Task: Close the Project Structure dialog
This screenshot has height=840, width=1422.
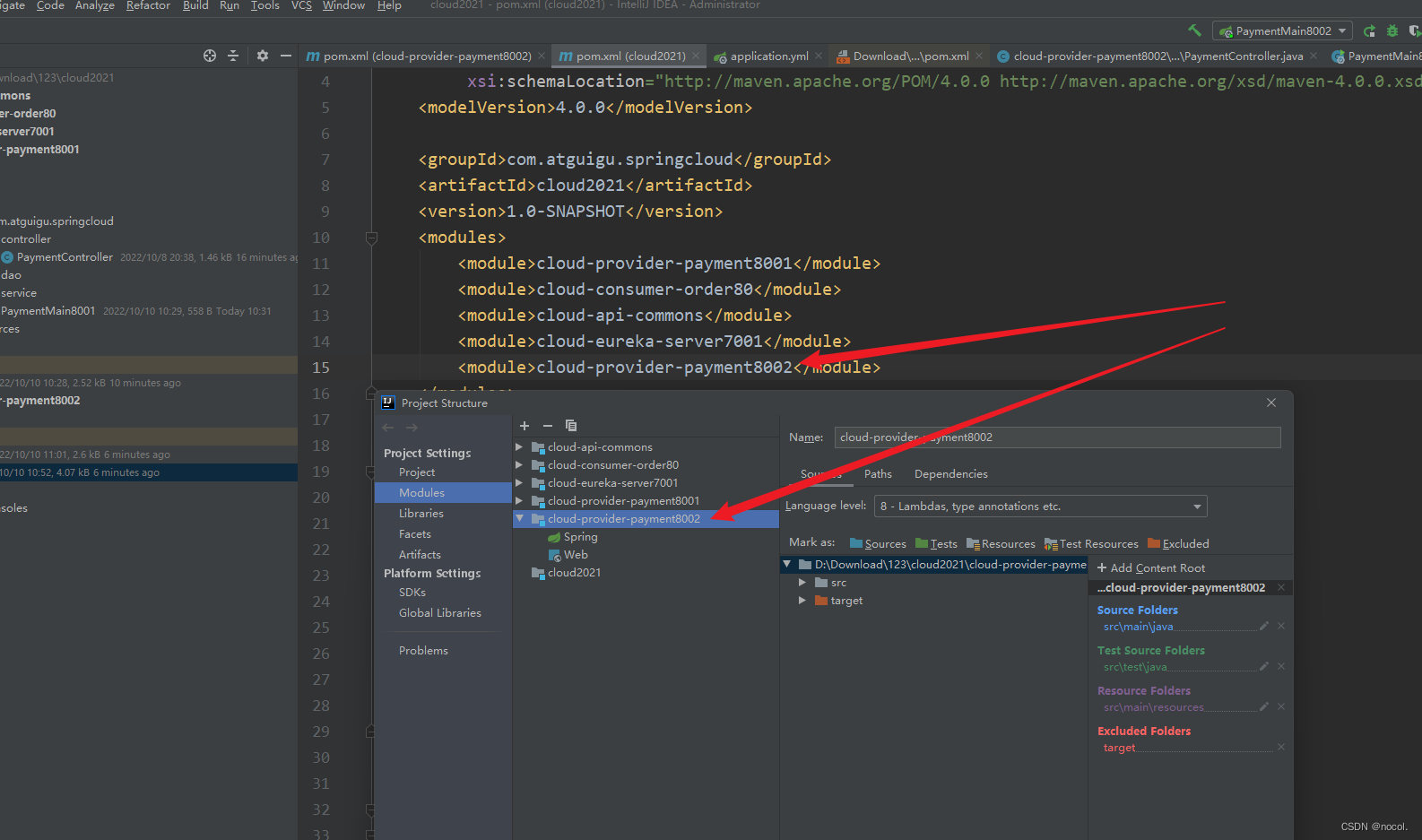Action: coord(1271,403)
